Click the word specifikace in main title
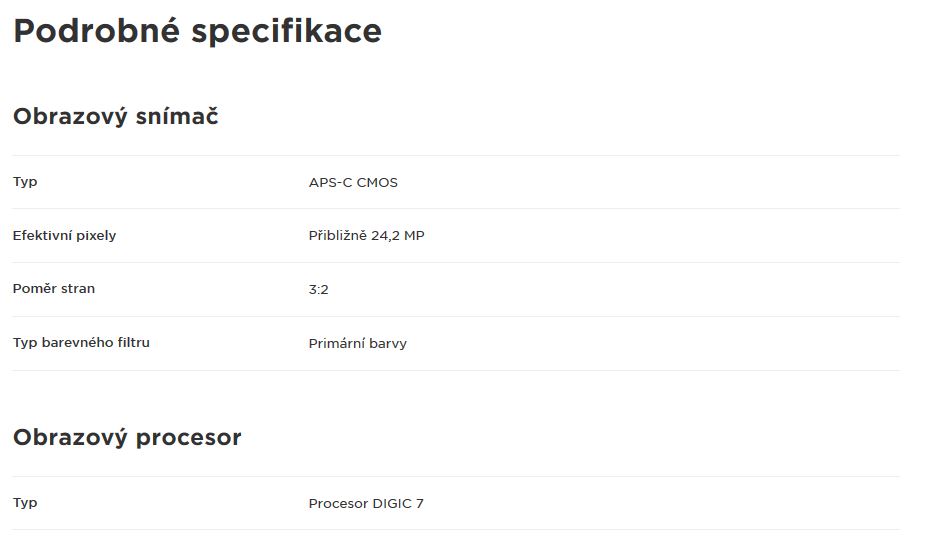This screenshot has width=937, height=545. pyautogui.click(x=286, y=32)
